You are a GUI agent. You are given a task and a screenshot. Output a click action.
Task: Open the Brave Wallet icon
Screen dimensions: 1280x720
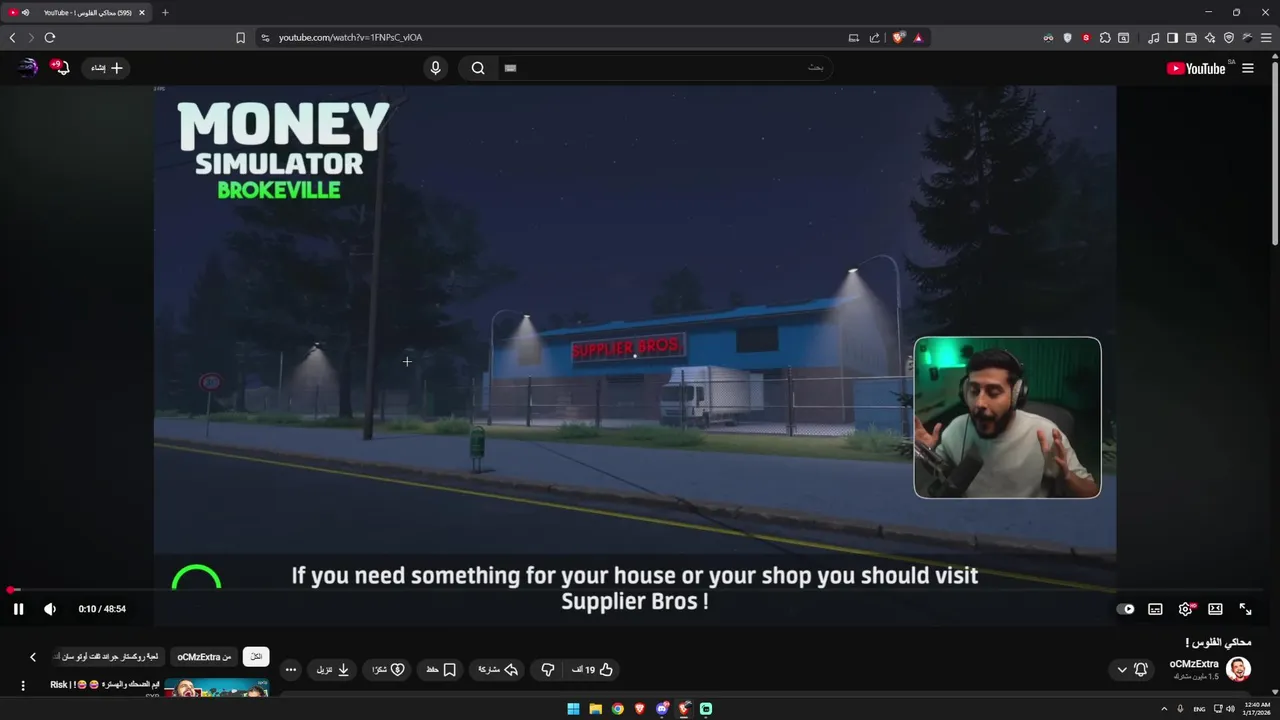(x=1191, y=38)
